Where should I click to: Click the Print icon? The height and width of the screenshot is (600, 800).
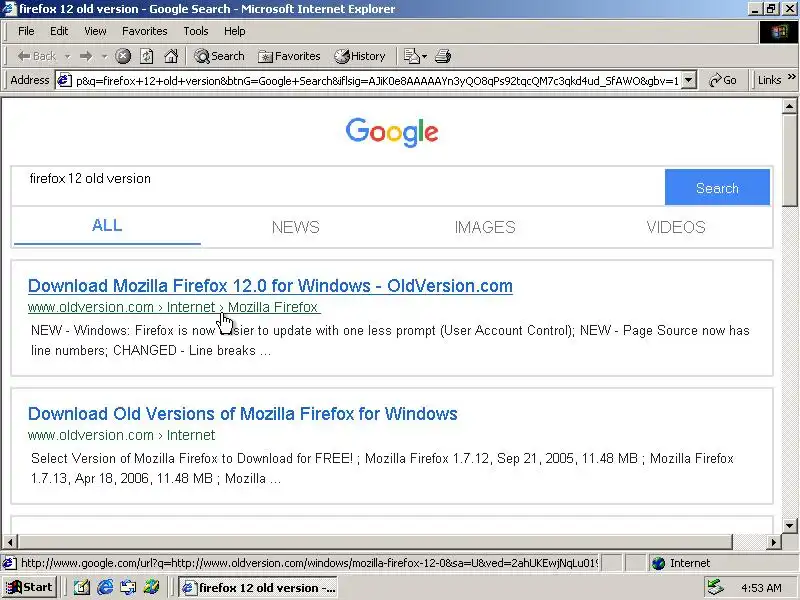click(x=443, y=56)
